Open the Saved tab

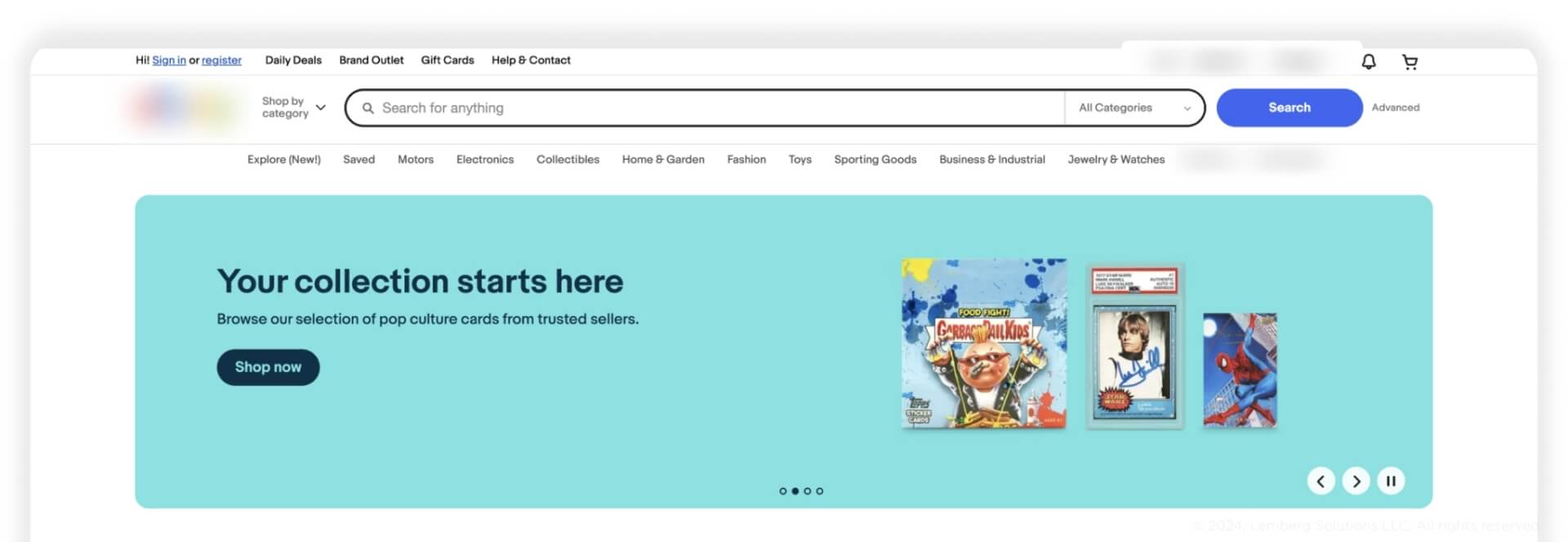pyautogui.click(x=359, y=159)
